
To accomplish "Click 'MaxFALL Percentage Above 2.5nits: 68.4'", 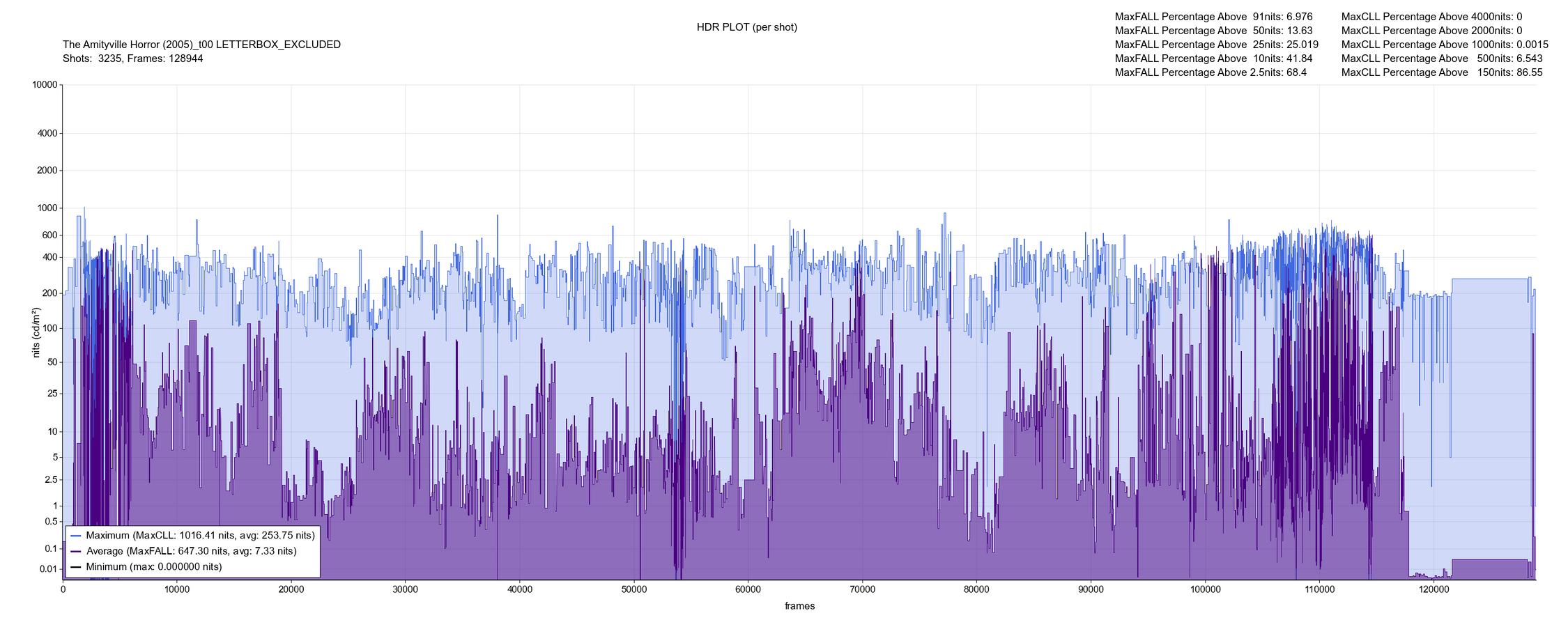I will (x=1210, y=72).
